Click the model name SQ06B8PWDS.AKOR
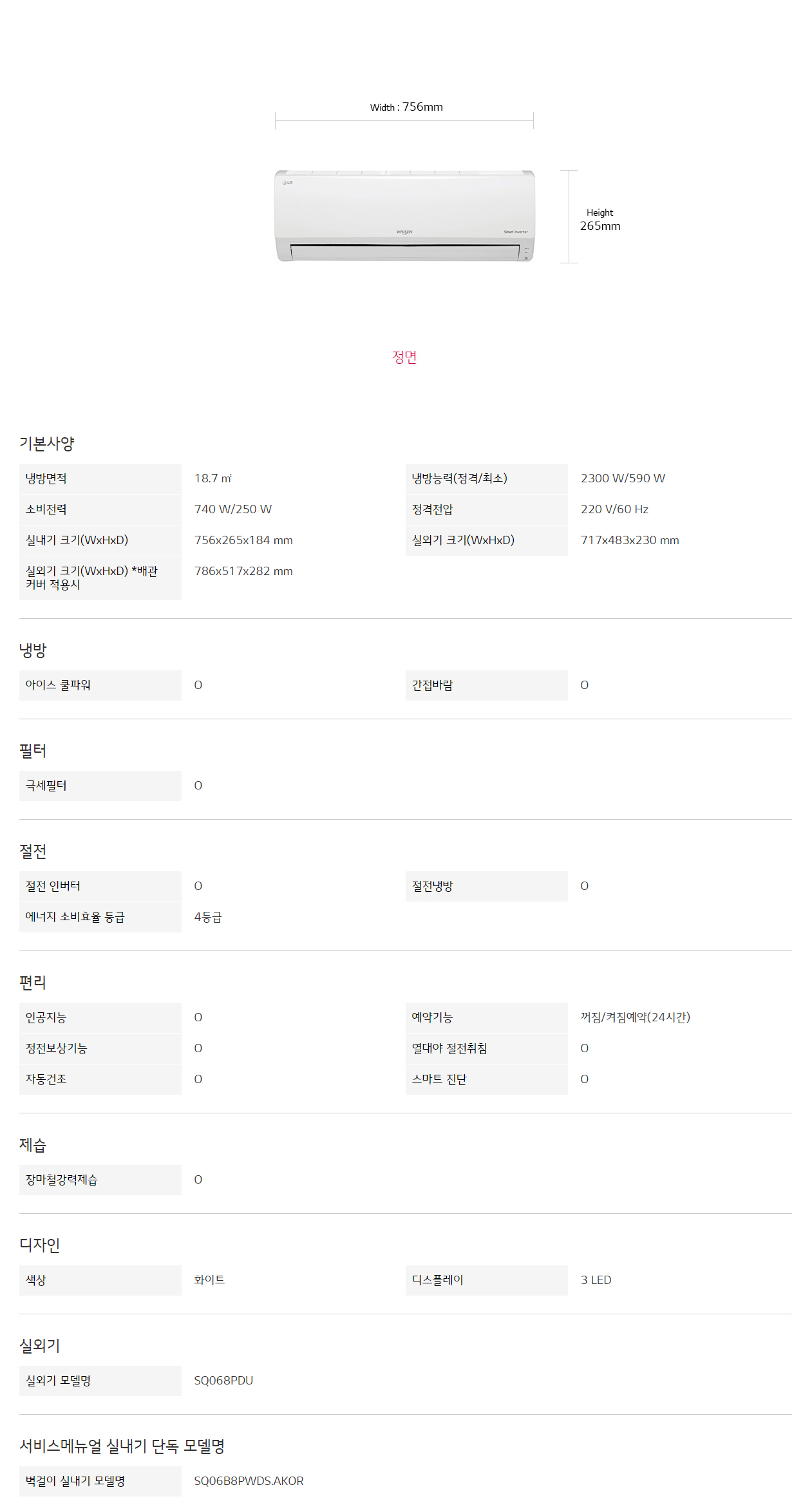The width and height of the screenshot is (812, 1512). [249, 1481]
